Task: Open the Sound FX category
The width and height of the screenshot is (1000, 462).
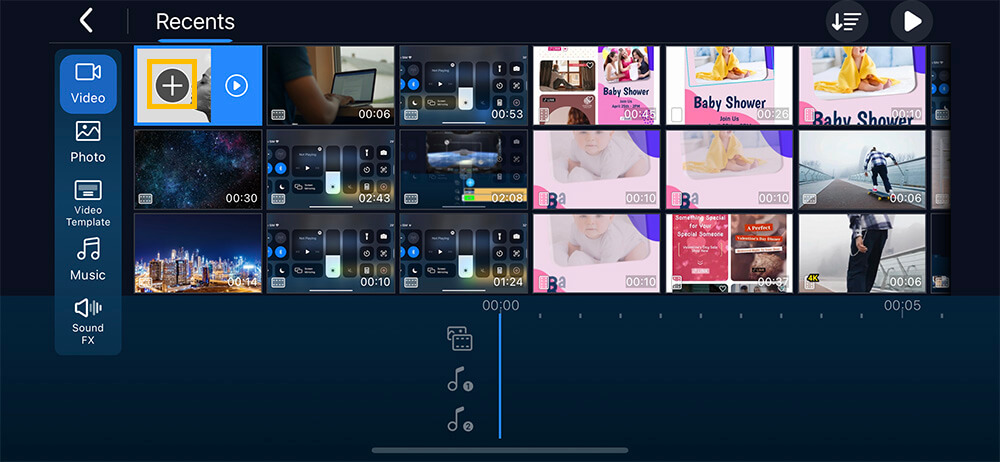Action: [x=88, y=322]
